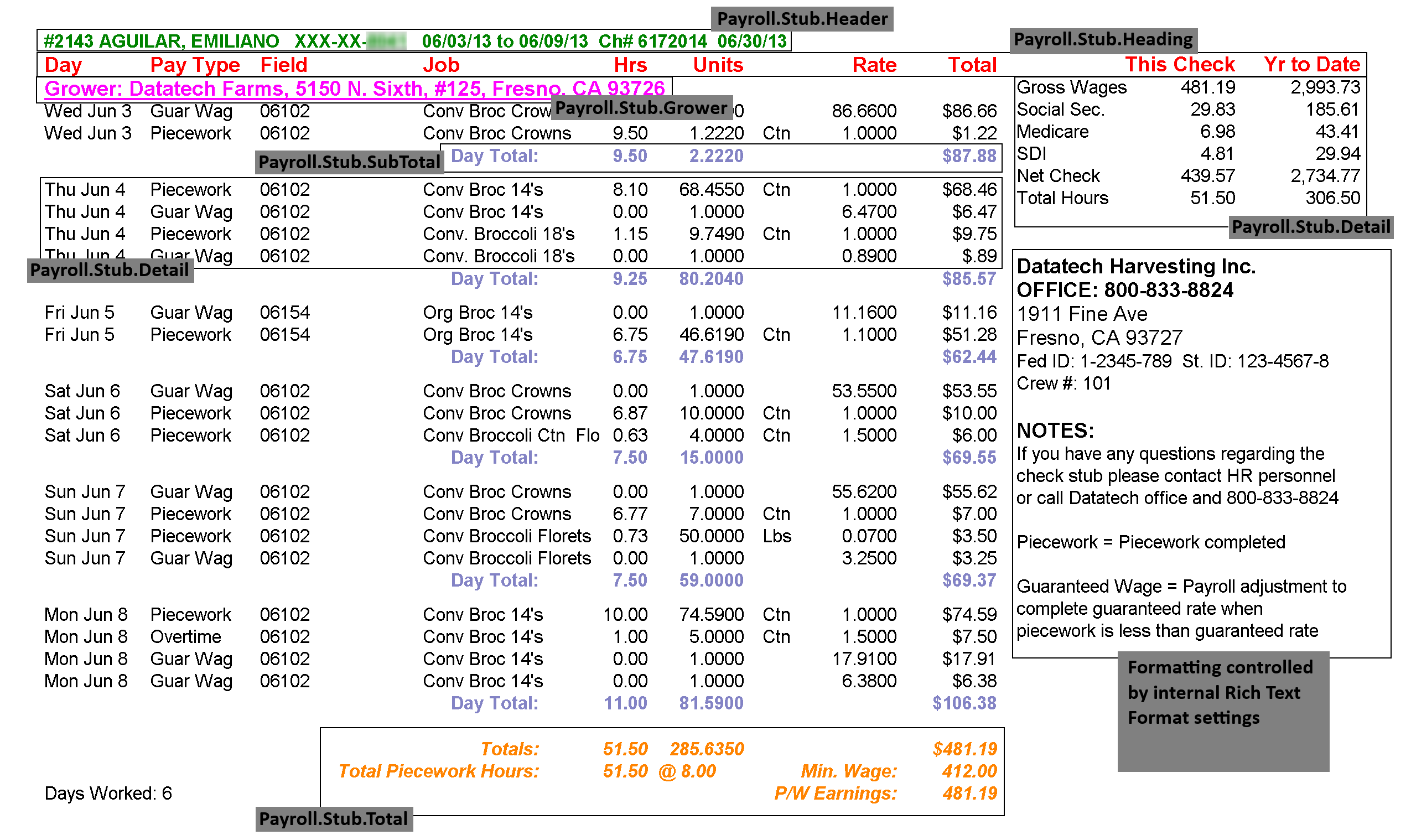Select the P/W Earnings: label
1411x840 pixels.
click(x=835, y=794)
